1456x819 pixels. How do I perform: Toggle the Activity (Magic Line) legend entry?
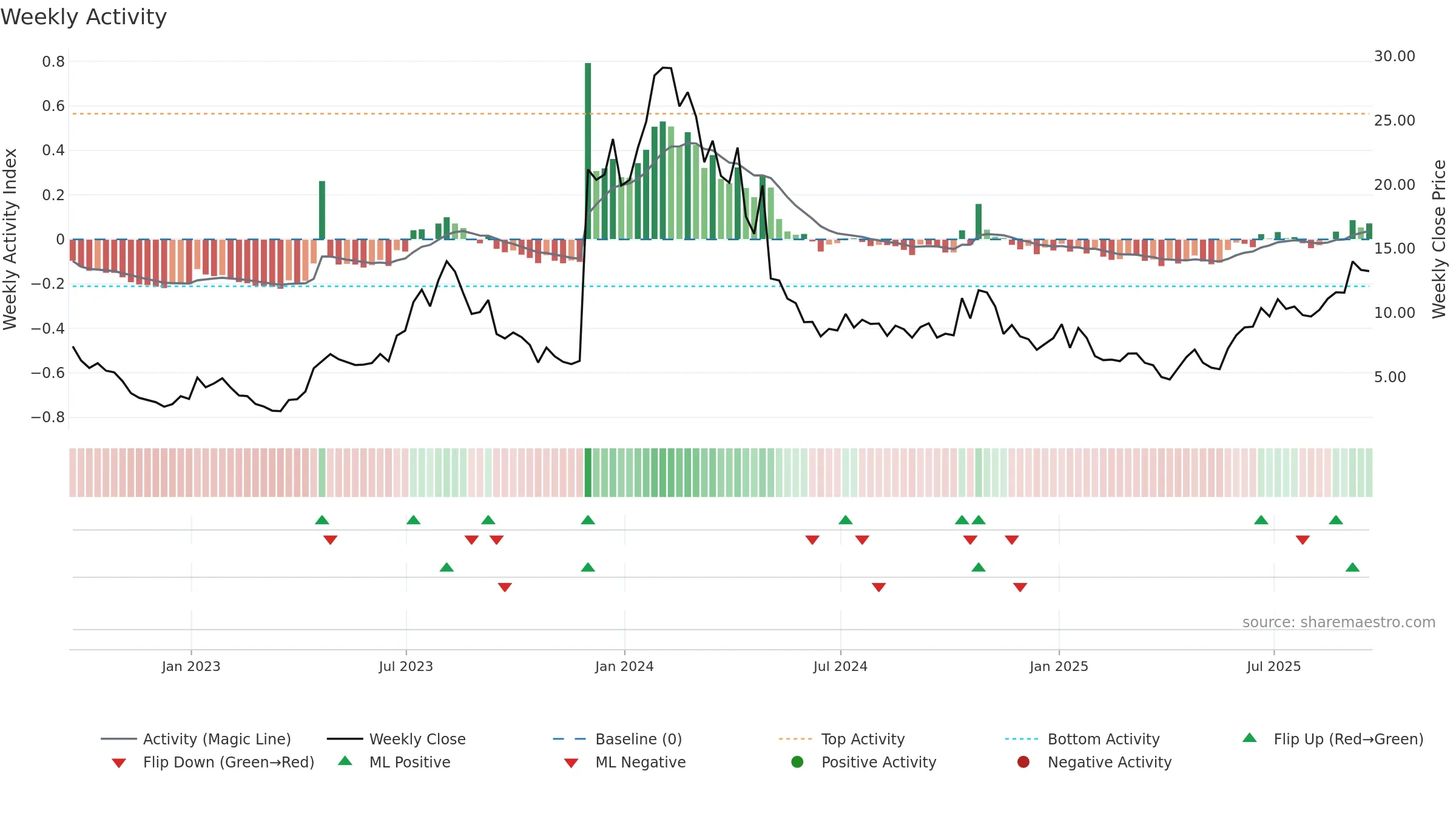click(196, 739)
